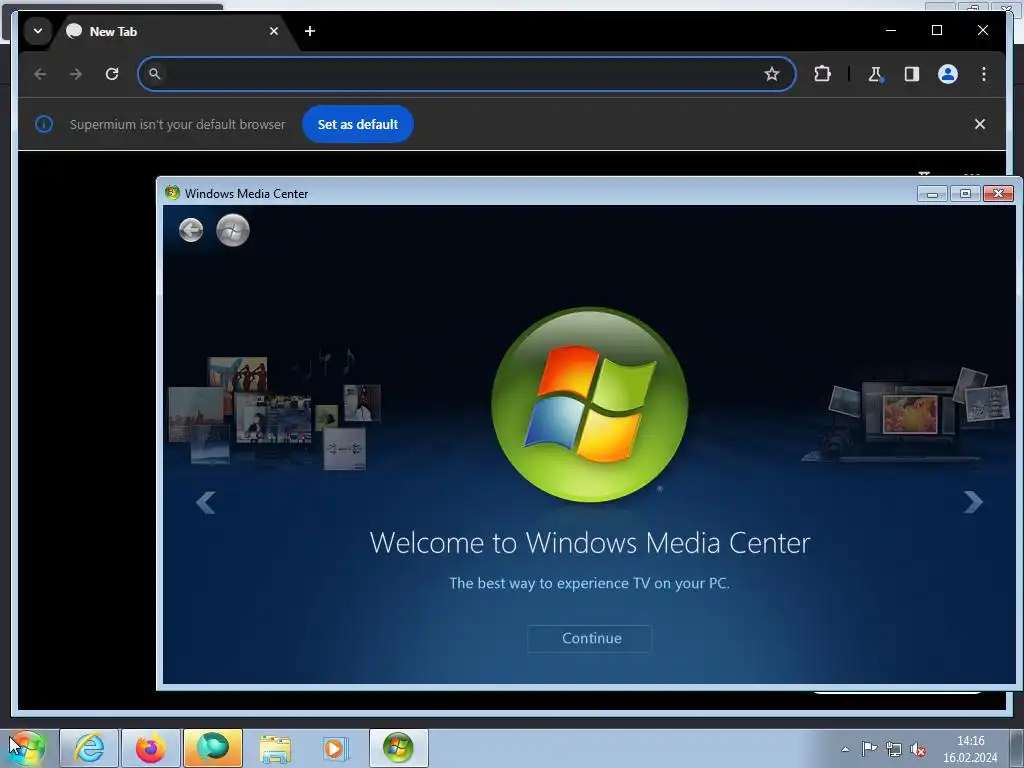Open Action Center flag icon
Screen dimensions: 1024x768
tap(869, 749)
